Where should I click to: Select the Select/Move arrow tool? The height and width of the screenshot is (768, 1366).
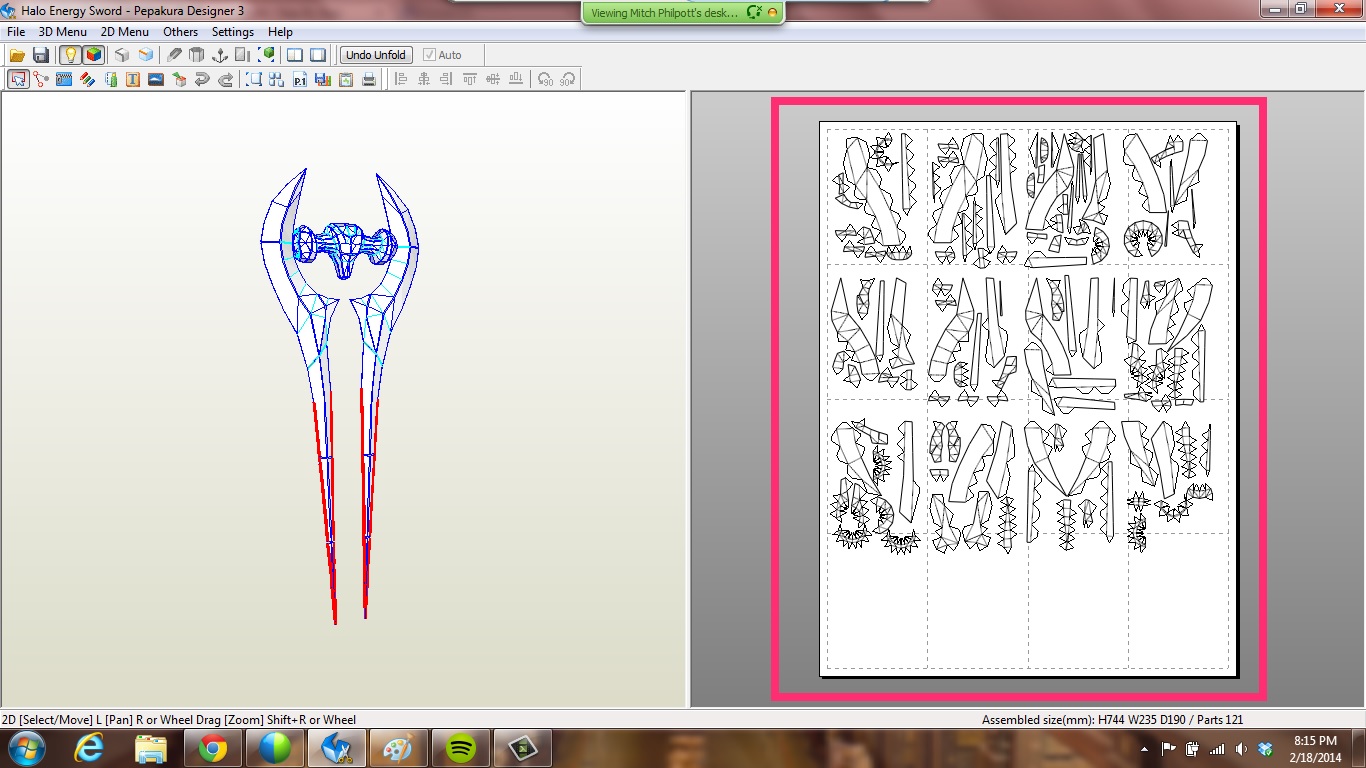pos(18,79)
